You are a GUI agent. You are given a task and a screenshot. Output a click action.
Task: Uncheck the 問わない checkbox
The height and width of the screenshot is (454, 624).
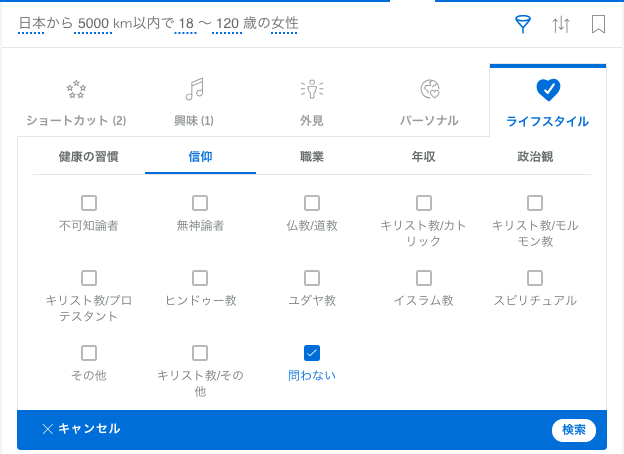[x=312, y=353]
